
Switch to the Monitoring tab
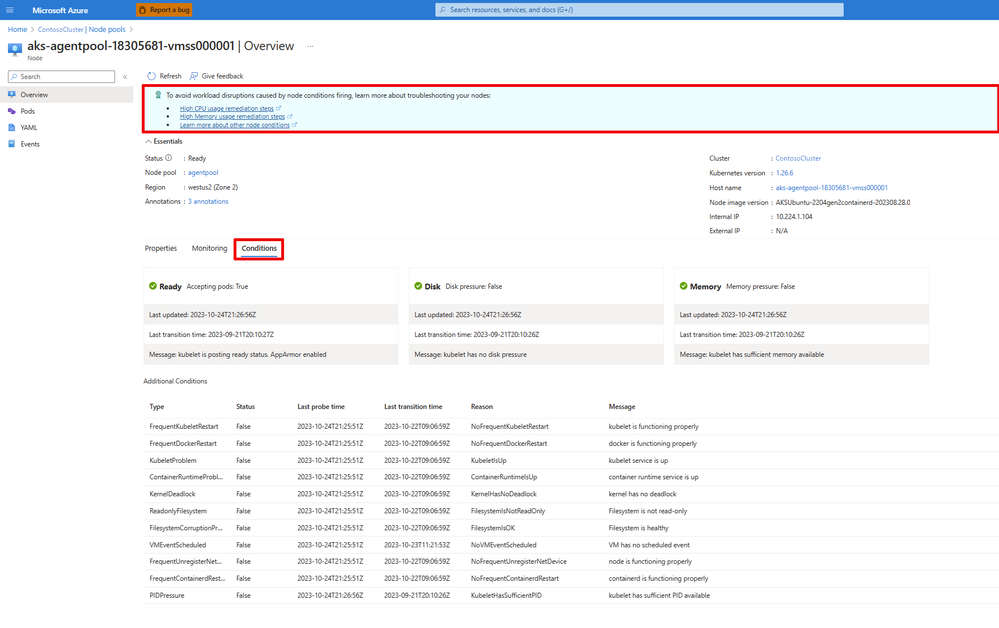coord(209,248)
